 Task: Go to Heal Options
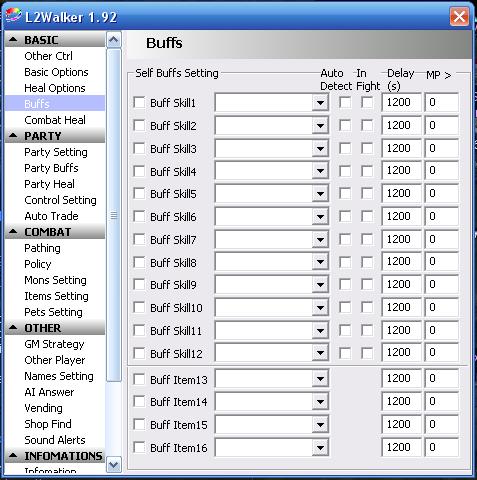click(55, 88)
